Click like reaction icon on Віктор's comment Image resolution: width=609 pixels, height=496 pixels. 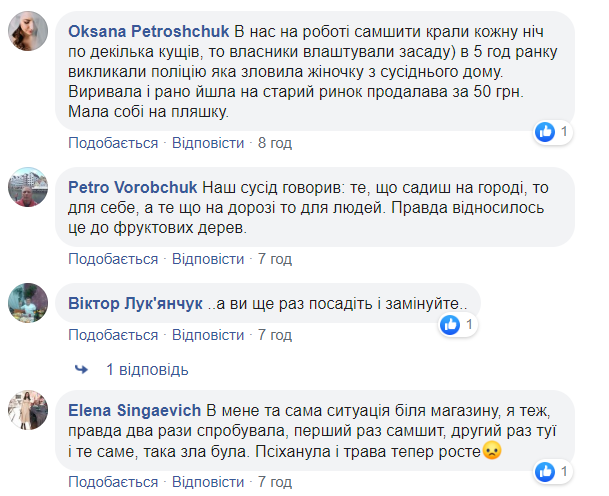click(x=450, y=324)
